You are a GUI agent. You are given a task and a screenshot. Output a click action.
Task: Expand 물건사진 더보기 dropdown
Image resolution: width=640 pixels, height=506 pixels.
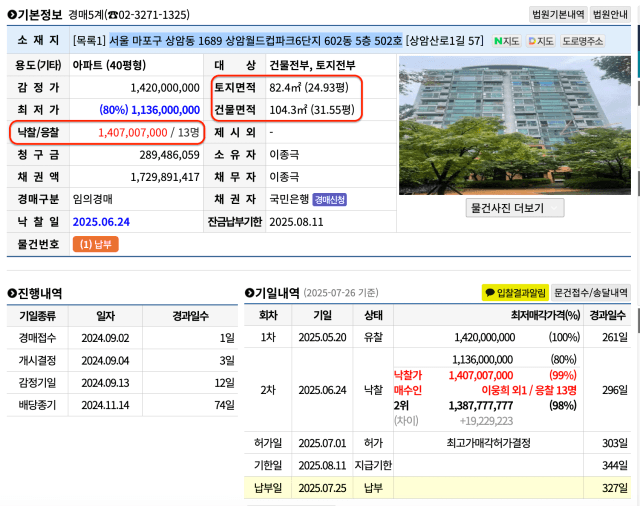pyautogui.click(x=515, y=208)
